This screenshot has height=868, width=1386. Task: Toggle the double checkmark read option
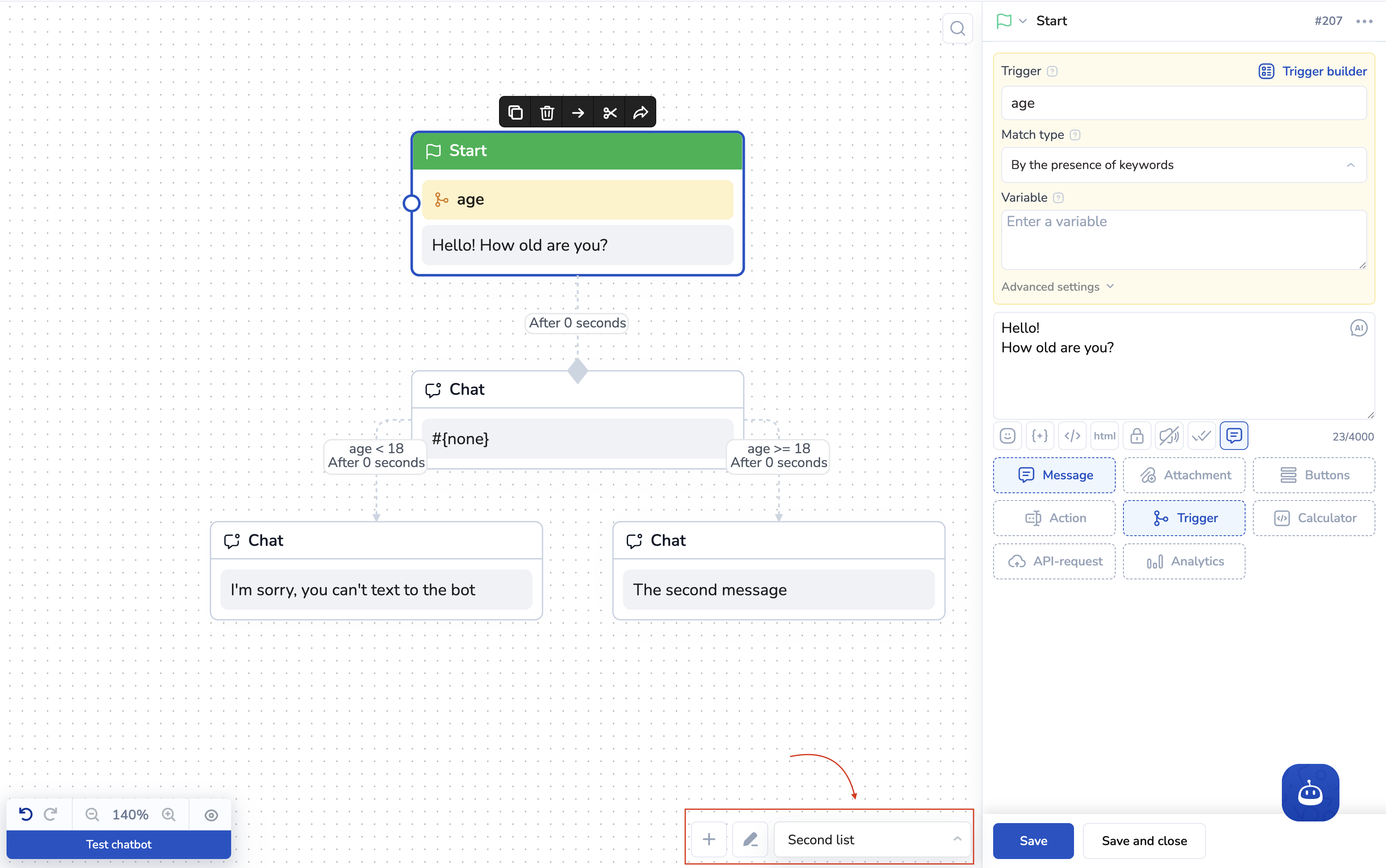pyautogui.click(x=1201, y=436)
